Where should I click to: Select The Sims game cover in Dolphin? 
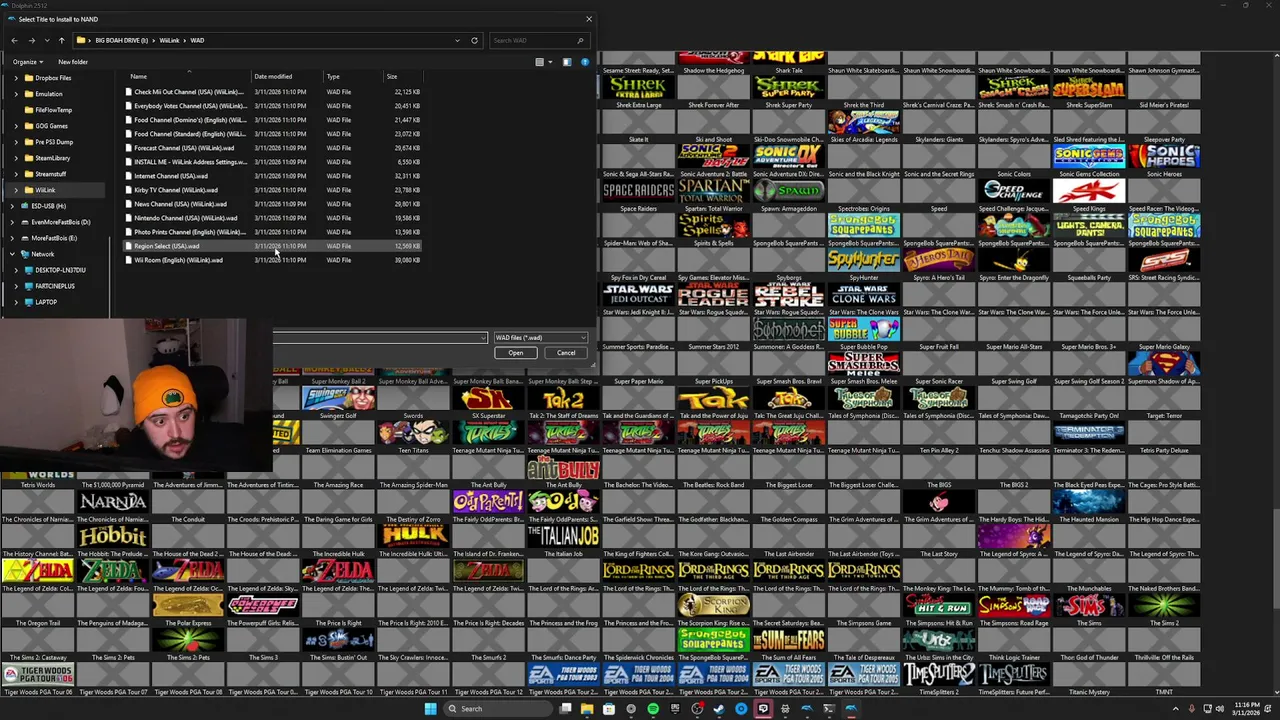point(1089,610)
